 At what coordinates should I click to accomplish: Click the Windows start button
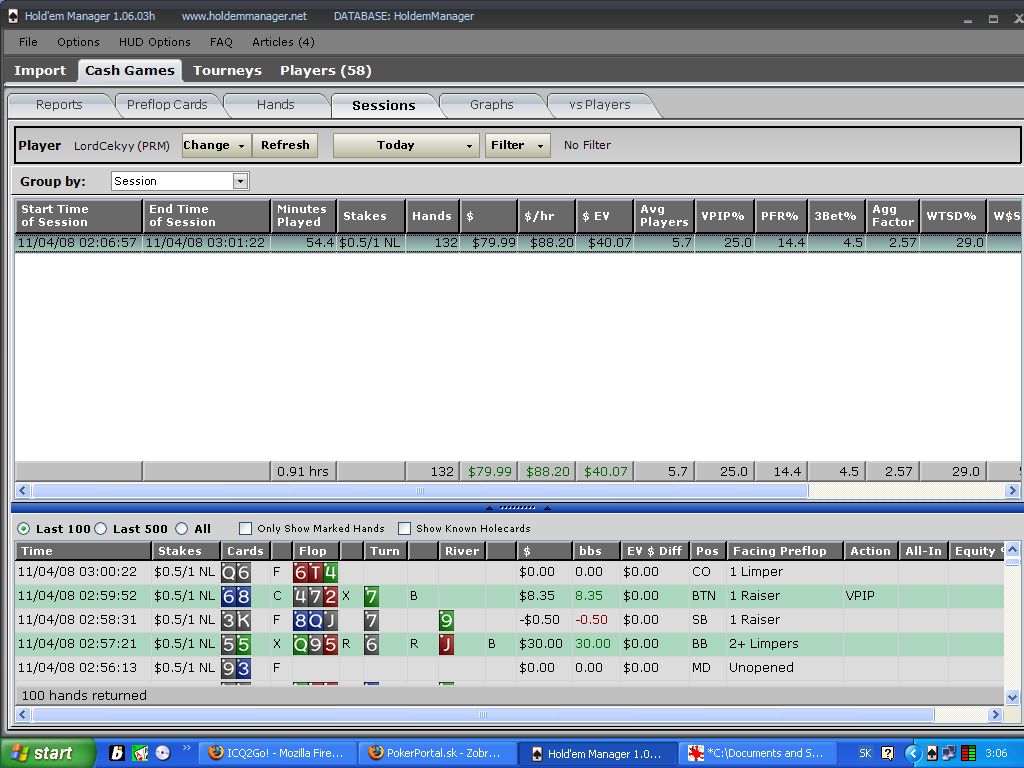point(46,753)
